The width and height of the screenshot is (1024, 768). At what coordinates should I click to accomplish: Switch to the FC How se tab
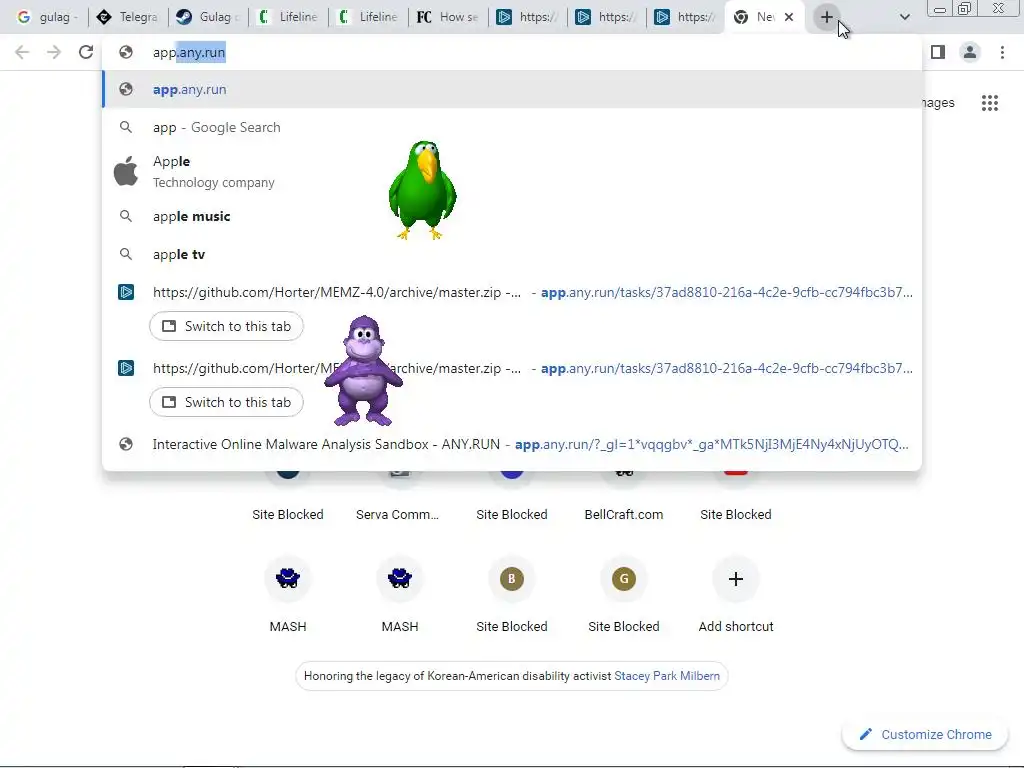click(x=447, y=17)
